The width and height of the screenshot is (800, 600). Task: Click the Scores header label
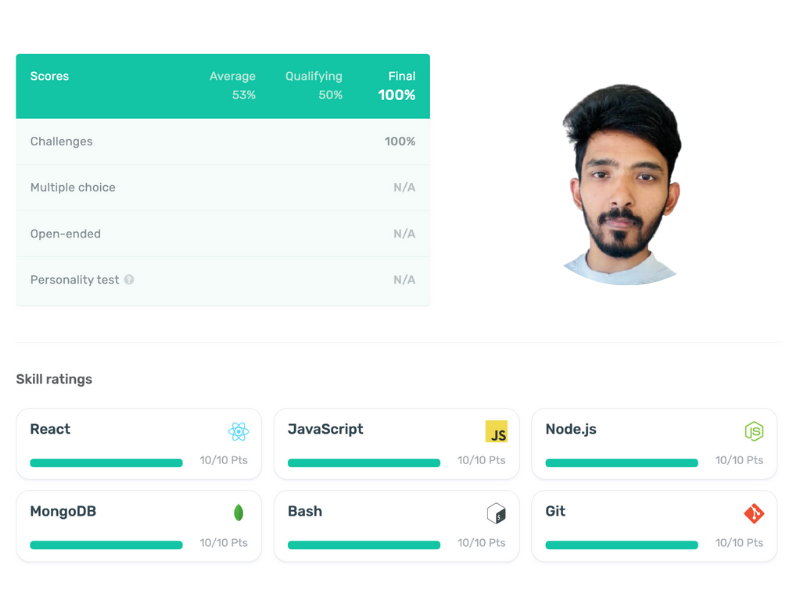(49, 76)
